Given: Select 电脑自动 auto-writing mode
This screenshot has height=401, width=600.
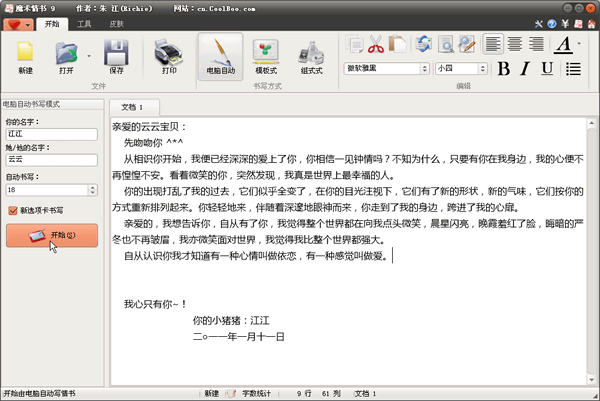Looking at the screenshot, I should (x=220, y=56).
